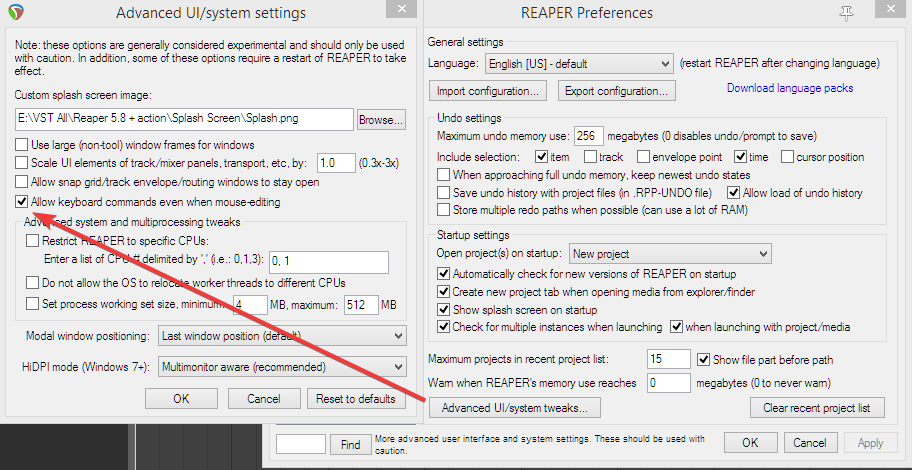This screenshot has width=912, height=470.
Task: Enable keep newest undo states option
Action: pos(443,175)
